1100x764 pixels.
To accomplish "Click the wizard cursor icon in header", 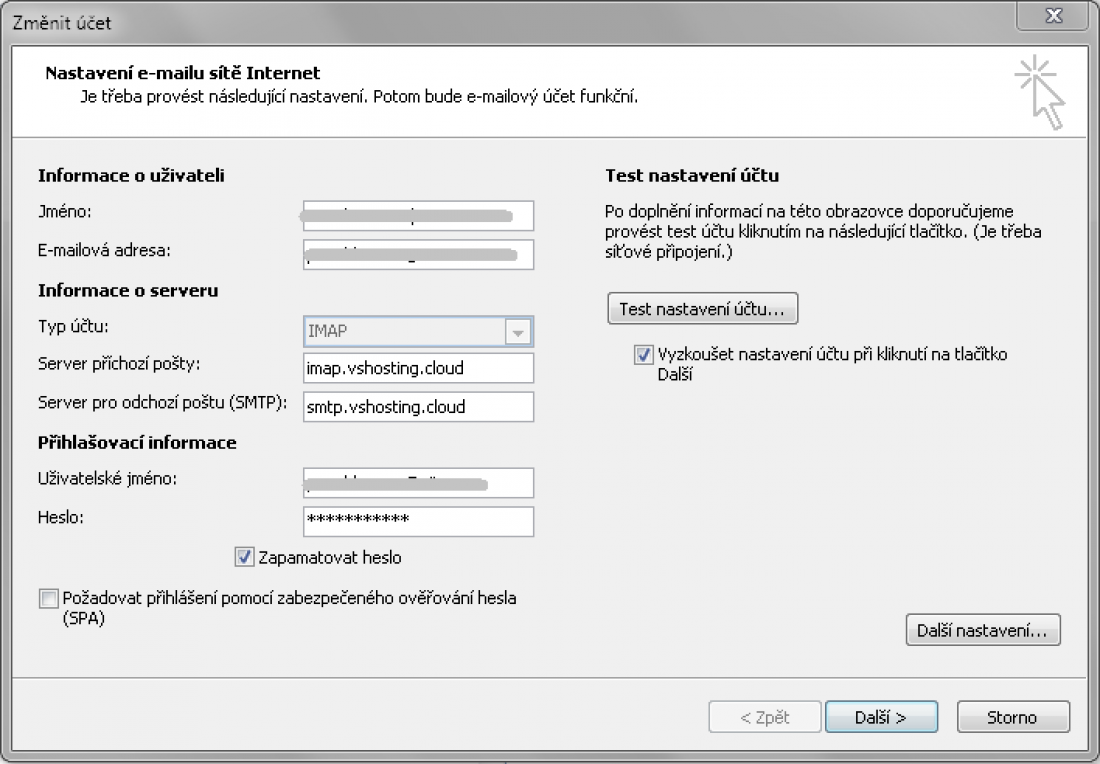I will click(1039, 93).
